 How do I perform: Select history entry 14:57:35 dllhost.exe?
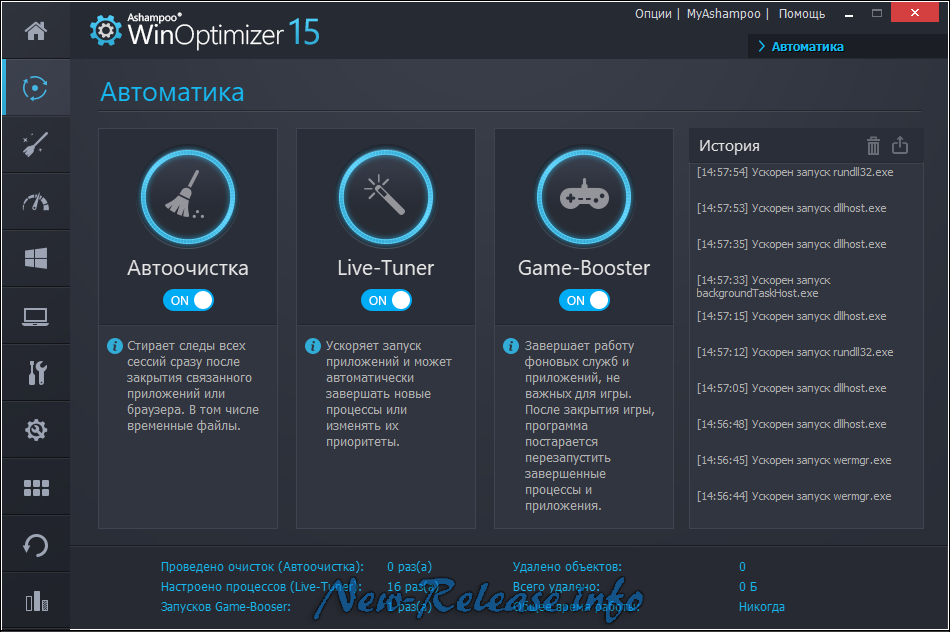point(791,244)
